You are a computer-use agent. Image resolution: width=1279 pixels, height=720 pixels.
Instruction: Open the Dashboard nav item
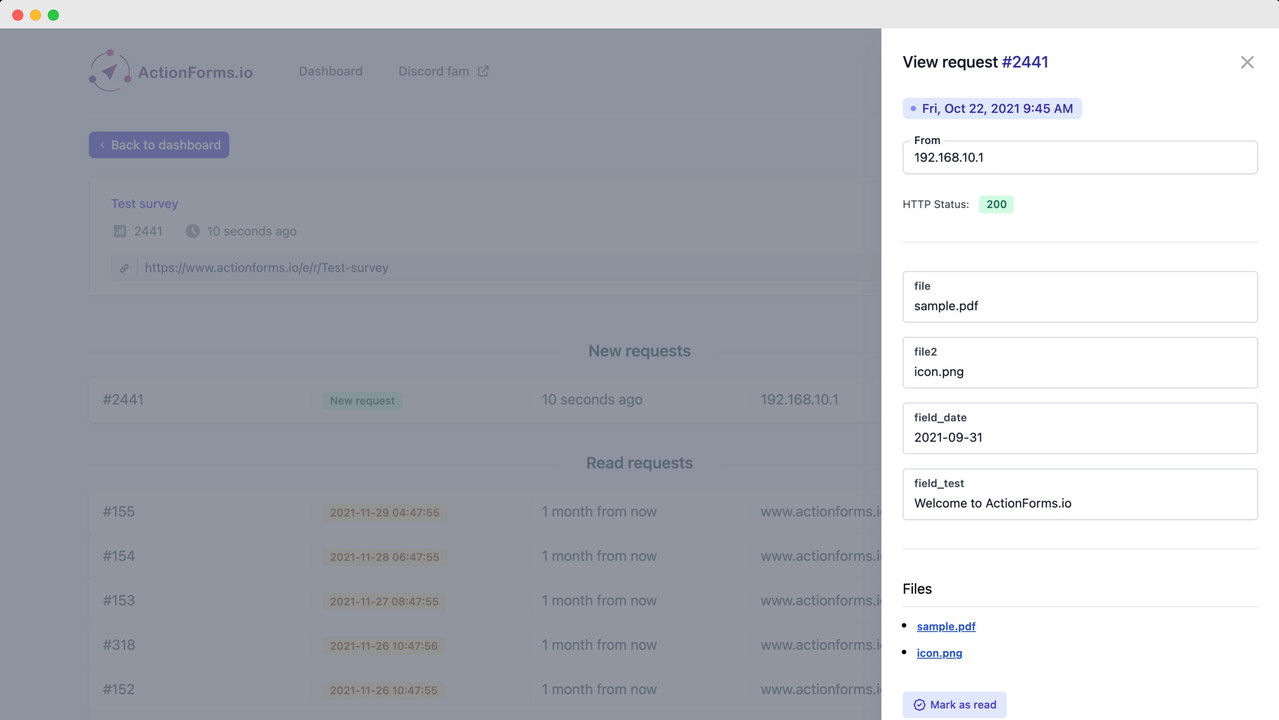point(330,71)
